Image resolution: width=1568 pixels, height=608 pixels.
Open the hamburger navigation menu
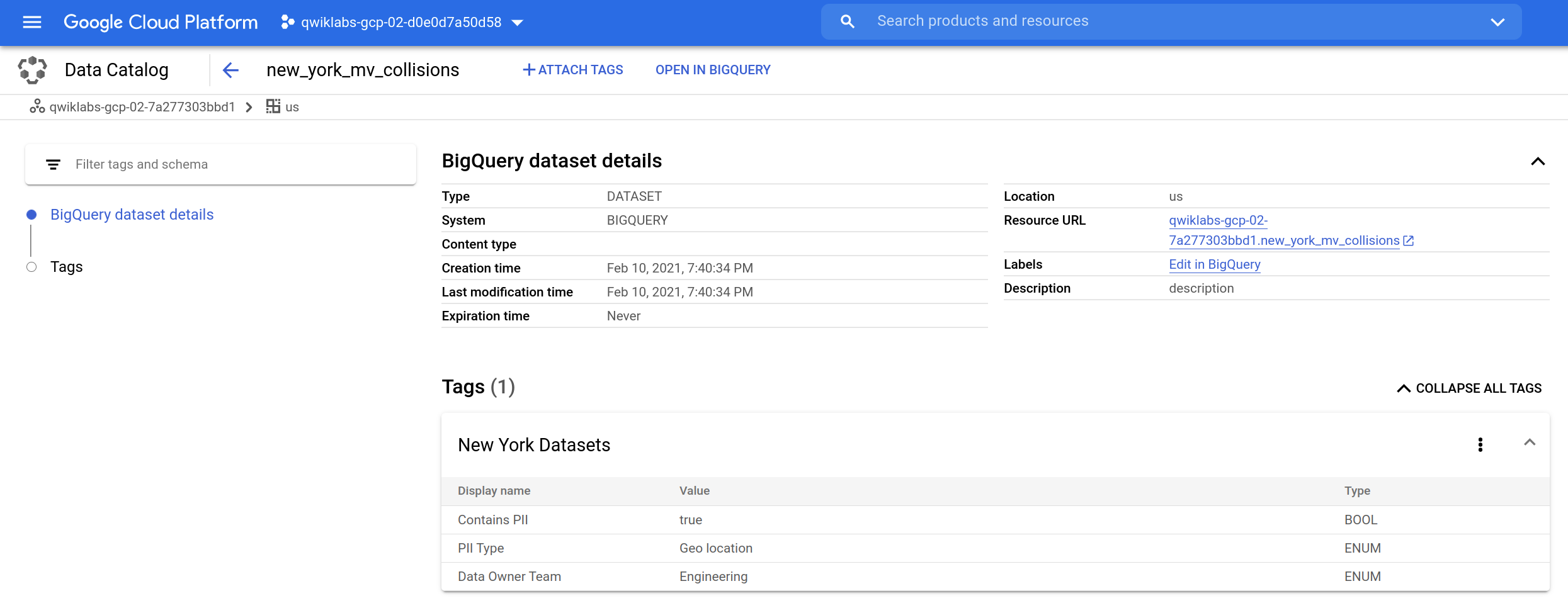(x=32, y=22)
